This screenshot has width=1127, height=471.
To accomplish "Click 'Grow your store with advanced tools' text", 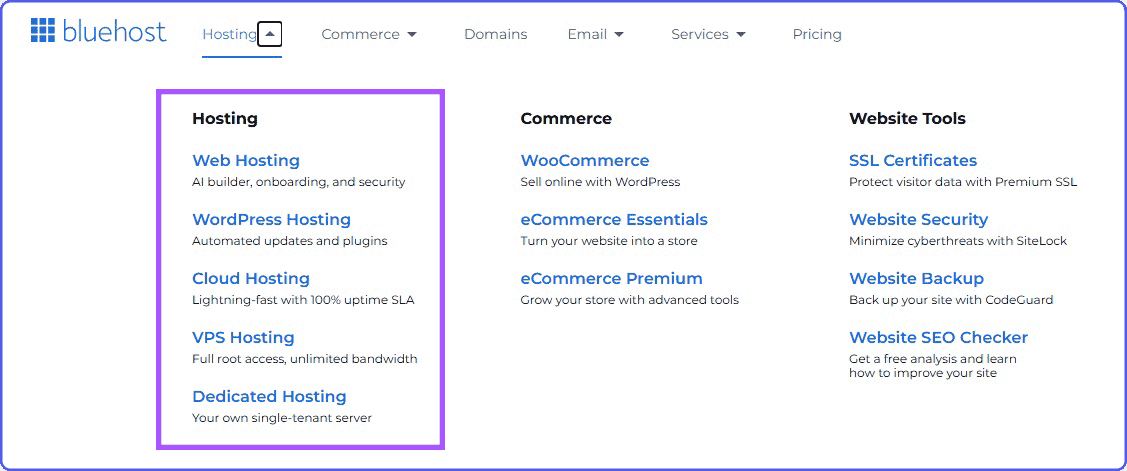I will pyautogui.click(x=630, y=300).
